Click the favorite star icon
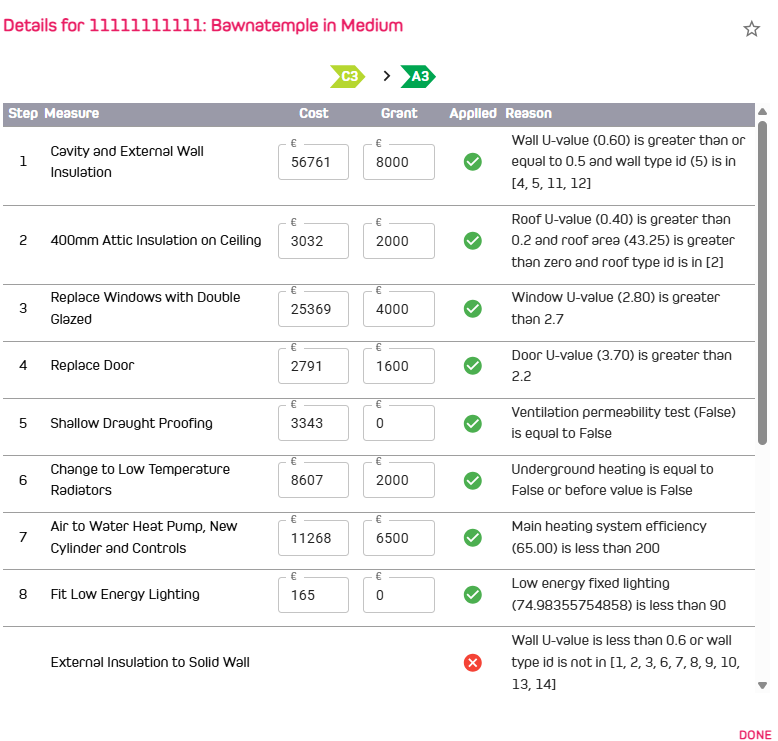Image resolution: width=778 pixels, height=741 pixels. (x=751, y=29)
